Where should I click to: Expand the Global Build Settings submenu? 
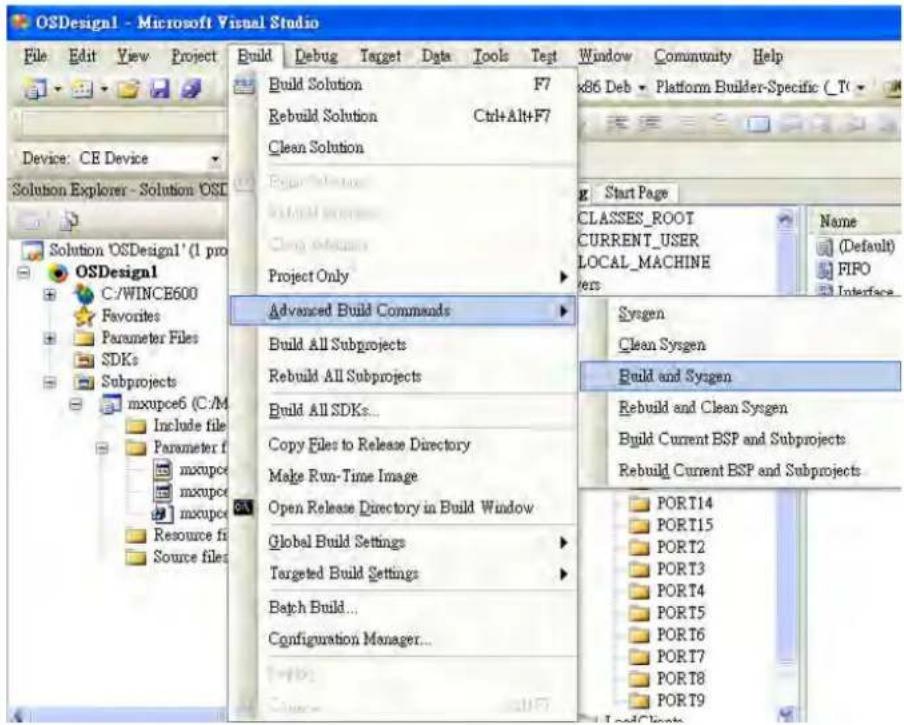[x=404, y=542]
